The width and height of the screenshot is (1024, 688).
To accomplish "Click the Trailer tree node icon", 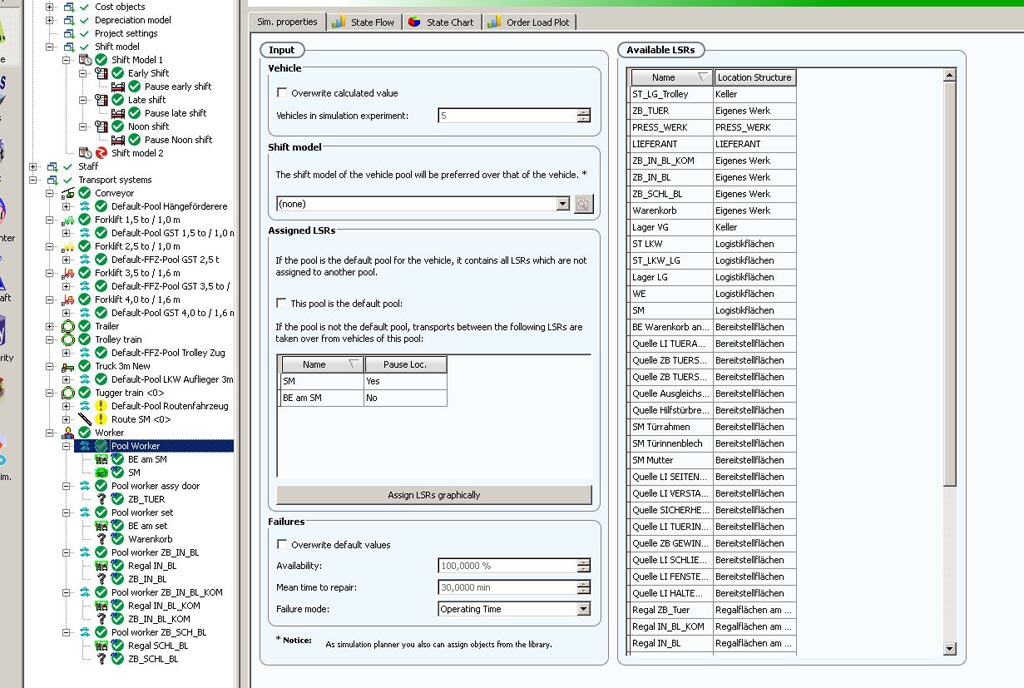I will tap(68, 326).
